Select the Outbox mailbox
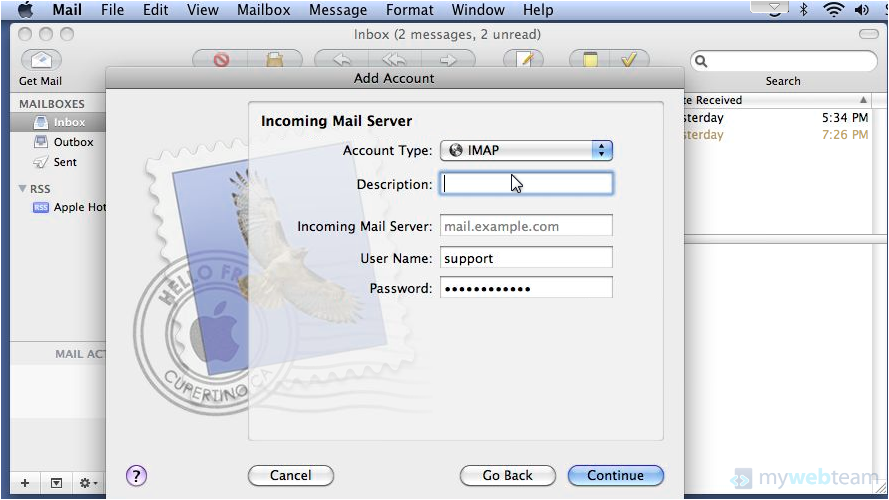Screen dimensions: 889x500 [x=73, y=142]
